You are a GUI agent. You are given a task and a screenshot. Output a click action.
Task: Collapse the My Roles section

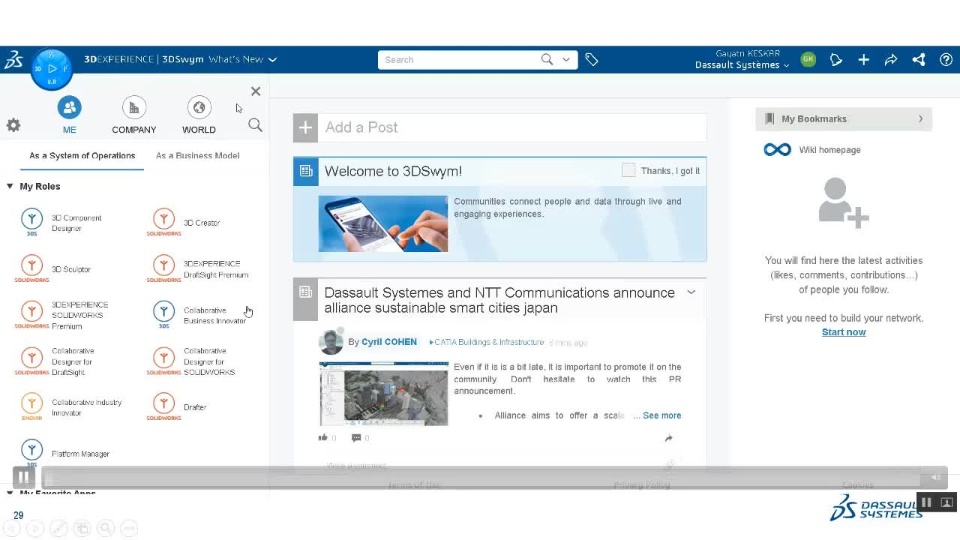click(10, 186)
